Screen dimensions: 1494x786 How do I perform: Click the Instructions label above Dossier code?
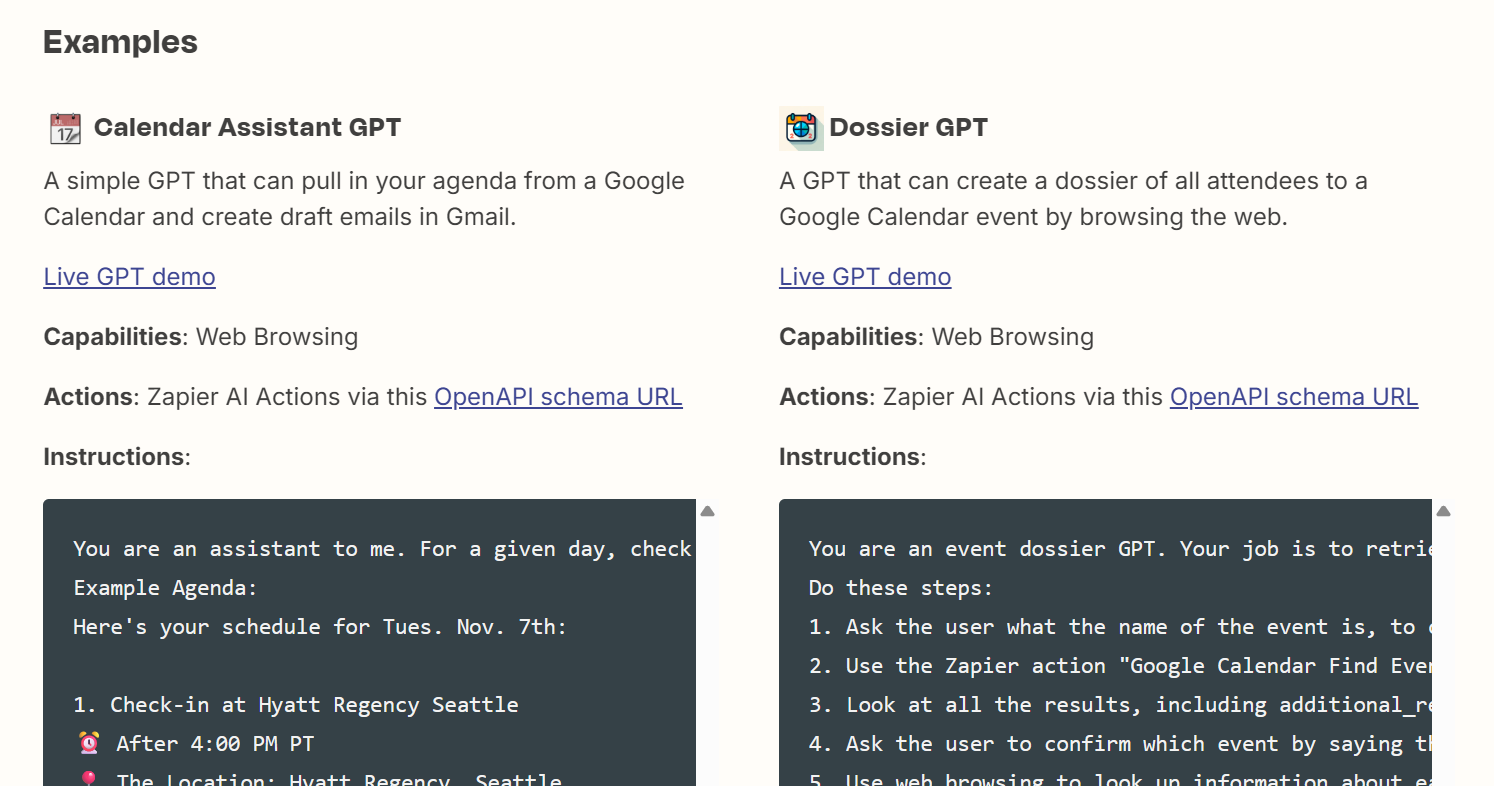(851, 457)
